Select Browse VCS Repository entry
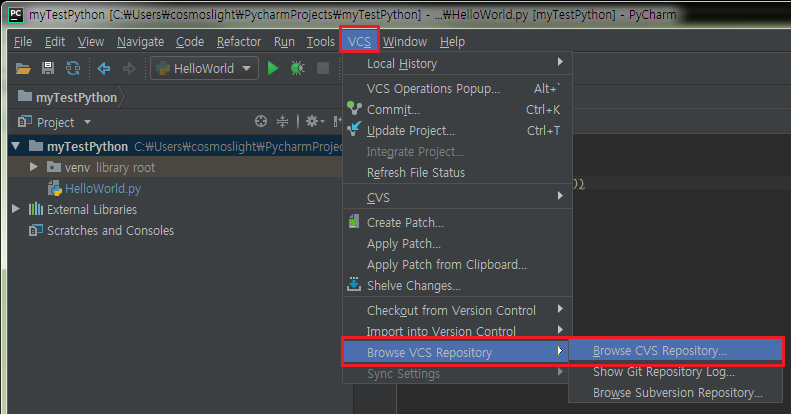The image size is (791, 414). tap(456, 352)
